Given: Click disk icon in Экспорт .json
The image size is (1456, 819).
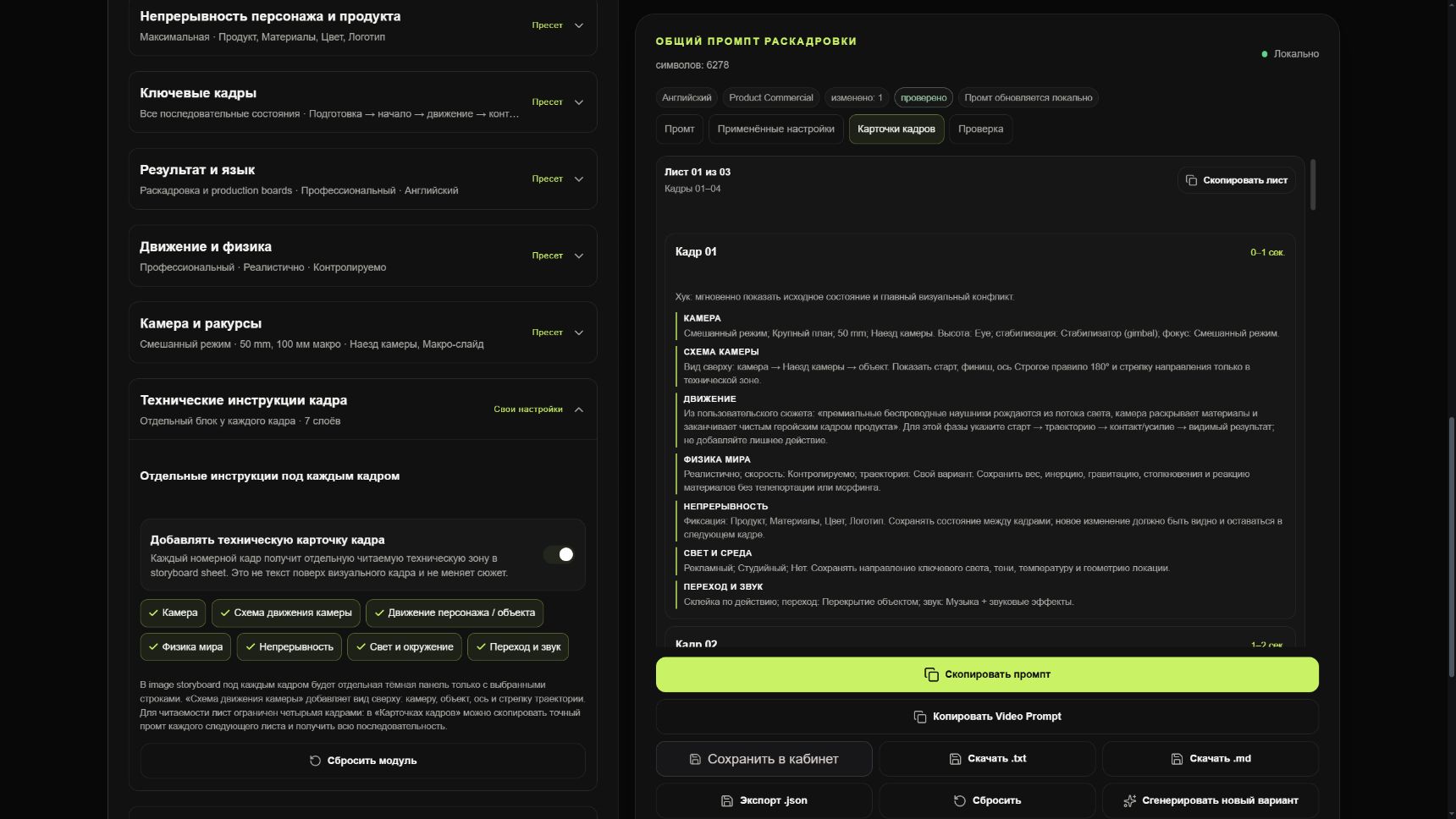Looking at the screenshot, I should pyautogui.click(x=726, y=800).
